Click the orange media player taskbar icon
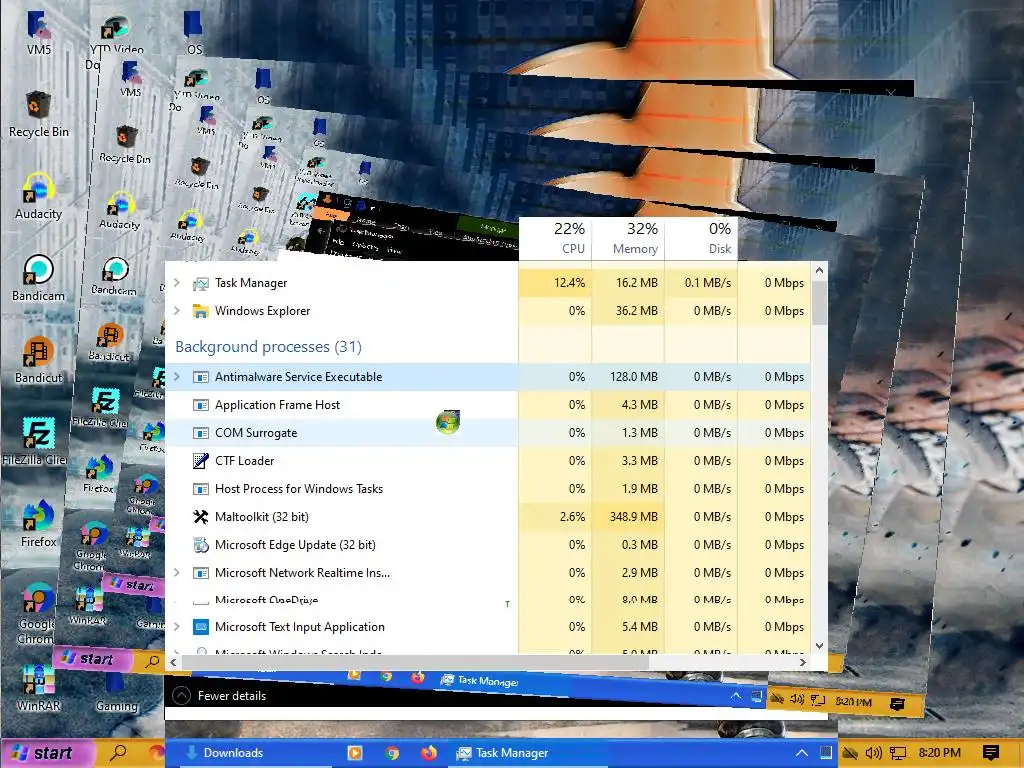Image resolution: width=1024 pixels, height=768 pixels. [355, 753]
